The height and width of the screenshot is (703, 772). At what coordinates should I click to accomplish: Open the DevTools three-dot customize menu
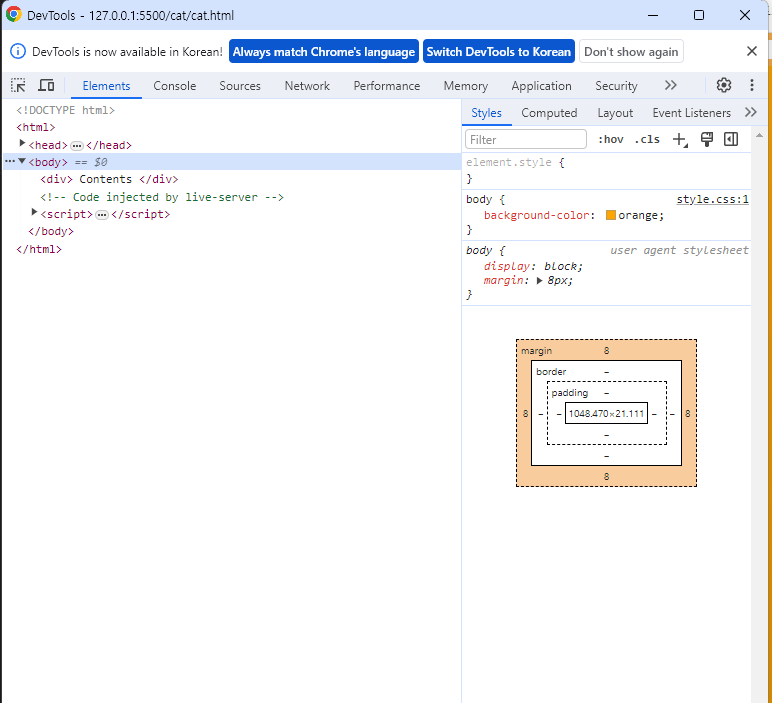coord(751,85)
